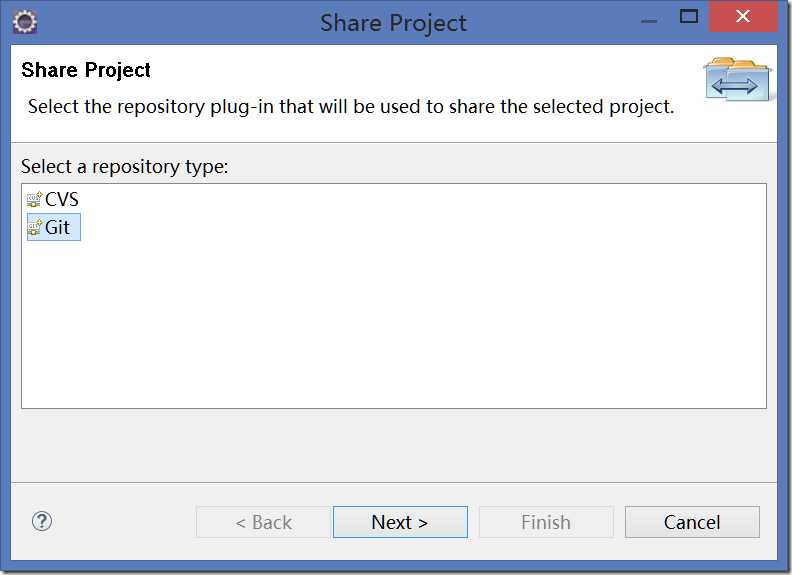Click the repository plug-in description text
The height and width of the screenshot is (575, 792).
click(x=350, y=106)
